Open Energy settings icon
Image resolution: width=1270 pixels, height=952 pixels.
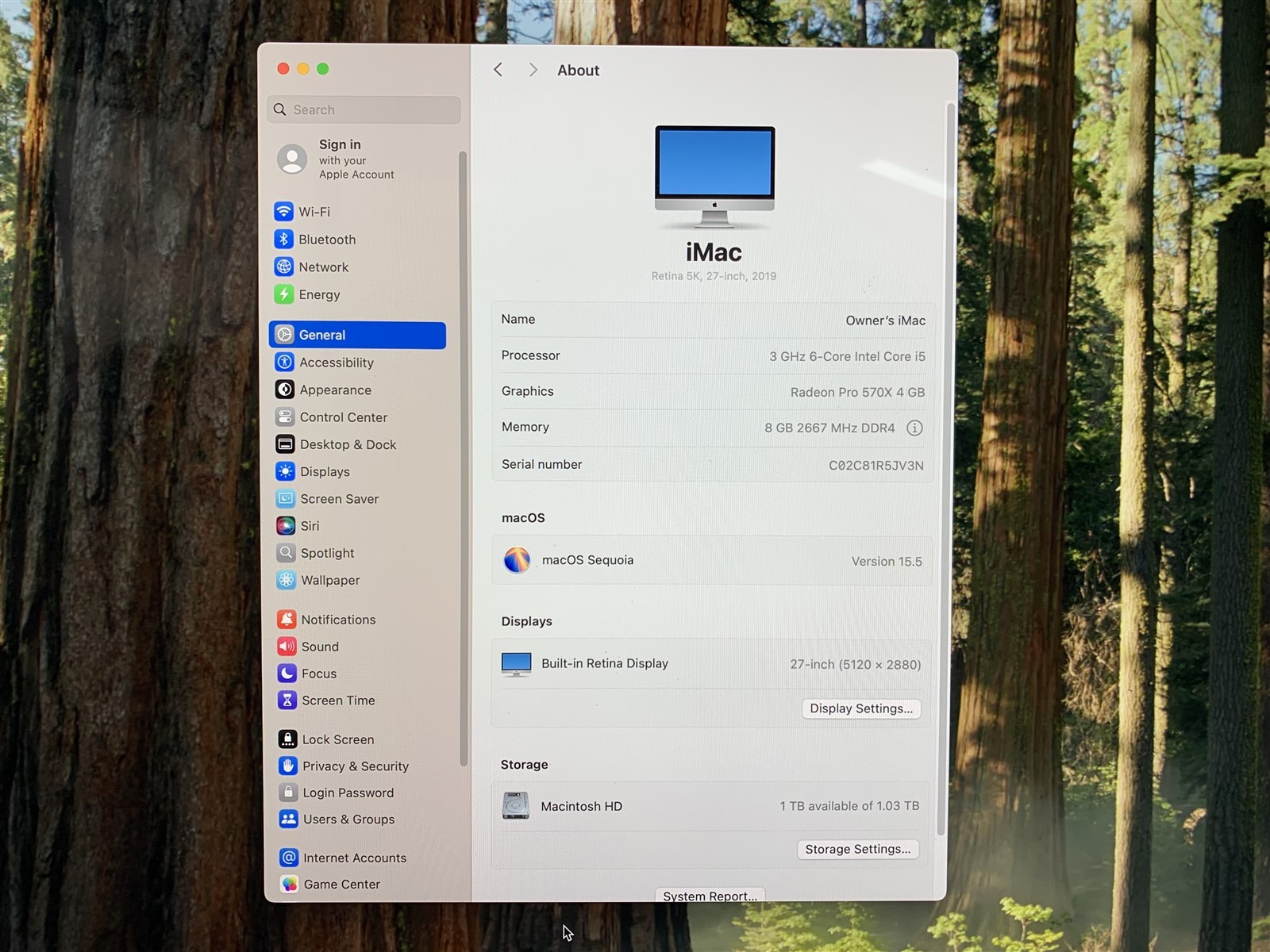(x=284, y=294)
